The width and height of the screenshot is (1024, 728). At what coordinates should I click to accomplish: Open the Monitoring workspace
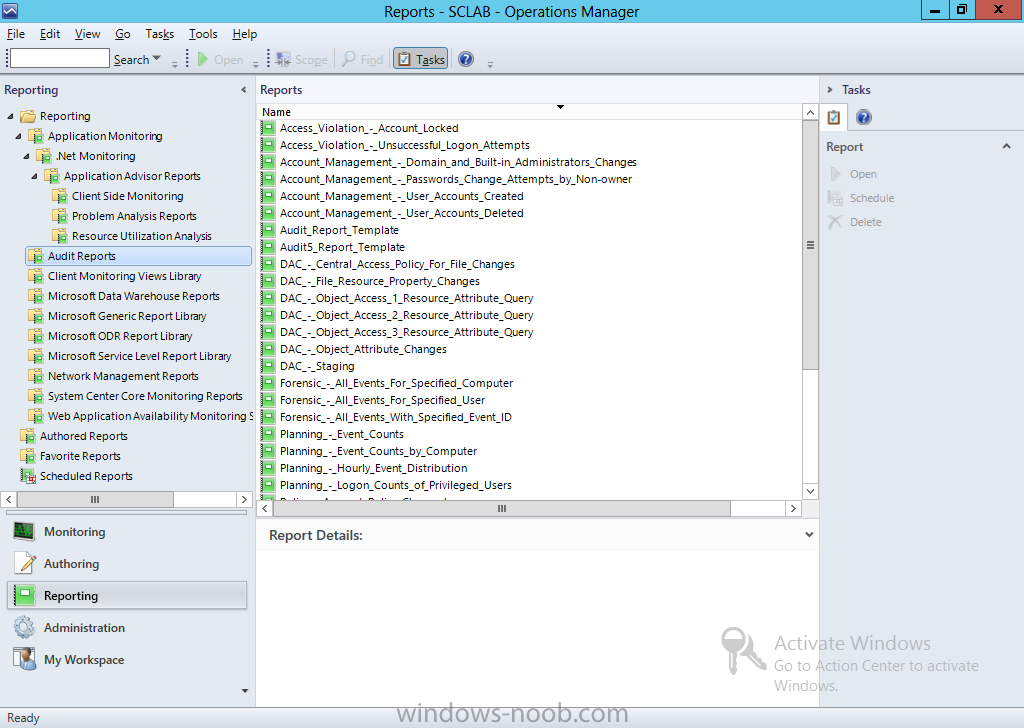pyautogui.click(x=127, y=531)
